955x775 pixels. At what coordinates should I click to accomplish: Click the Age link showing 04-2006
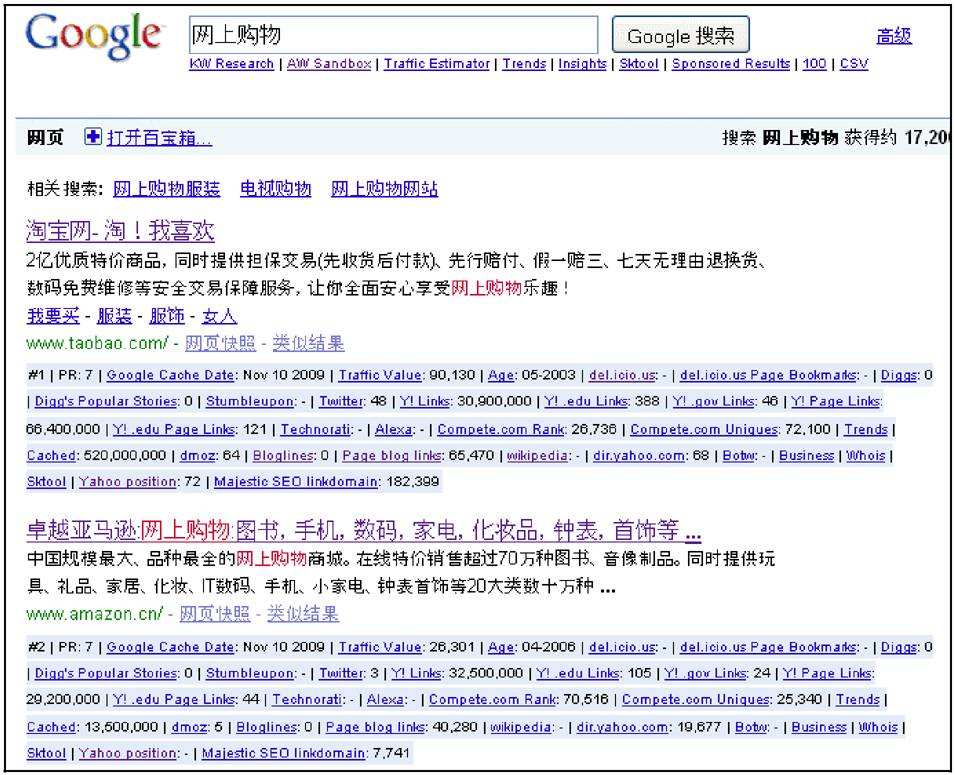(501, 647)
